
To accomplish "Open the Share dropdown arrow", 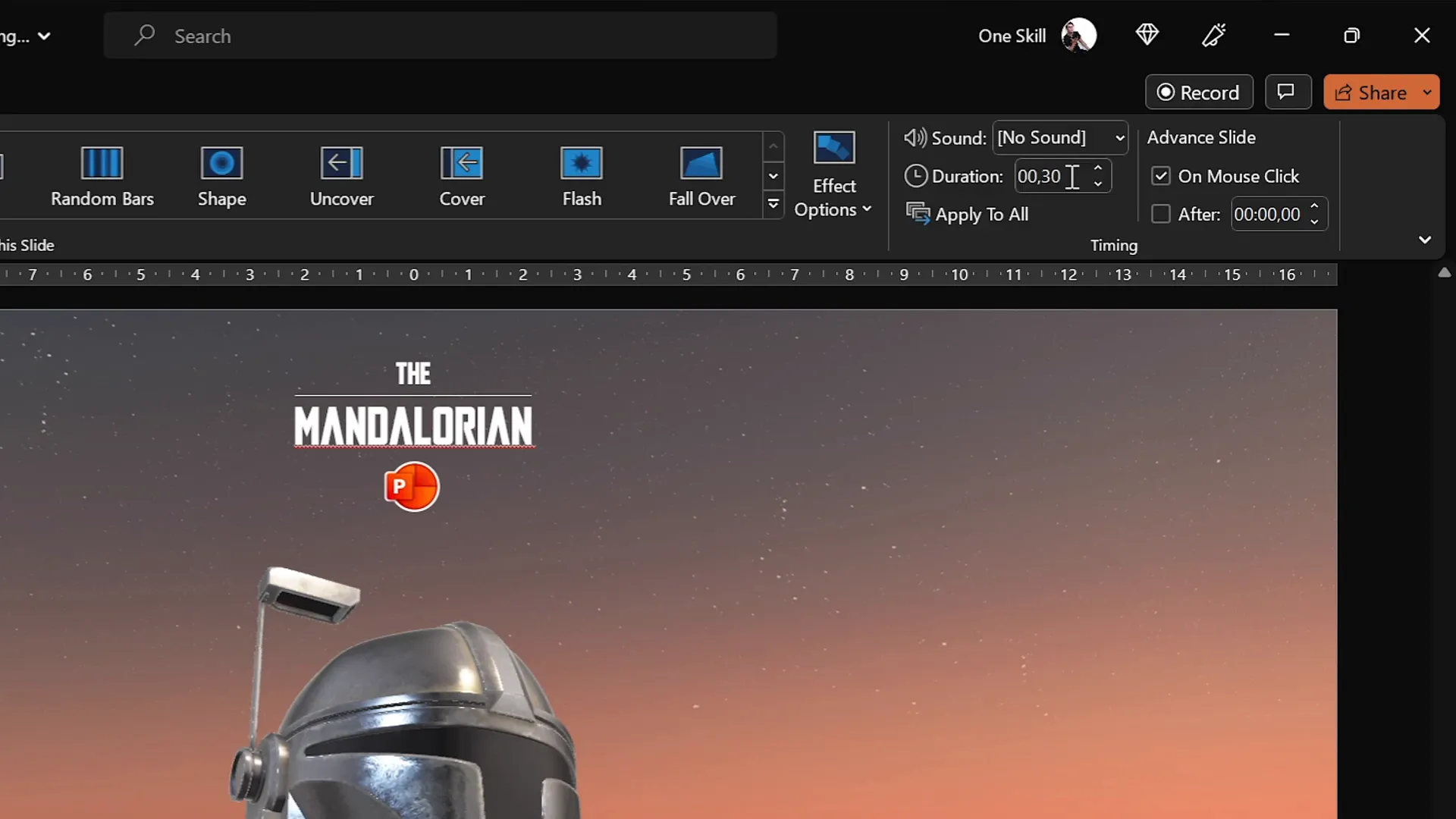I will coord(1428,93).
